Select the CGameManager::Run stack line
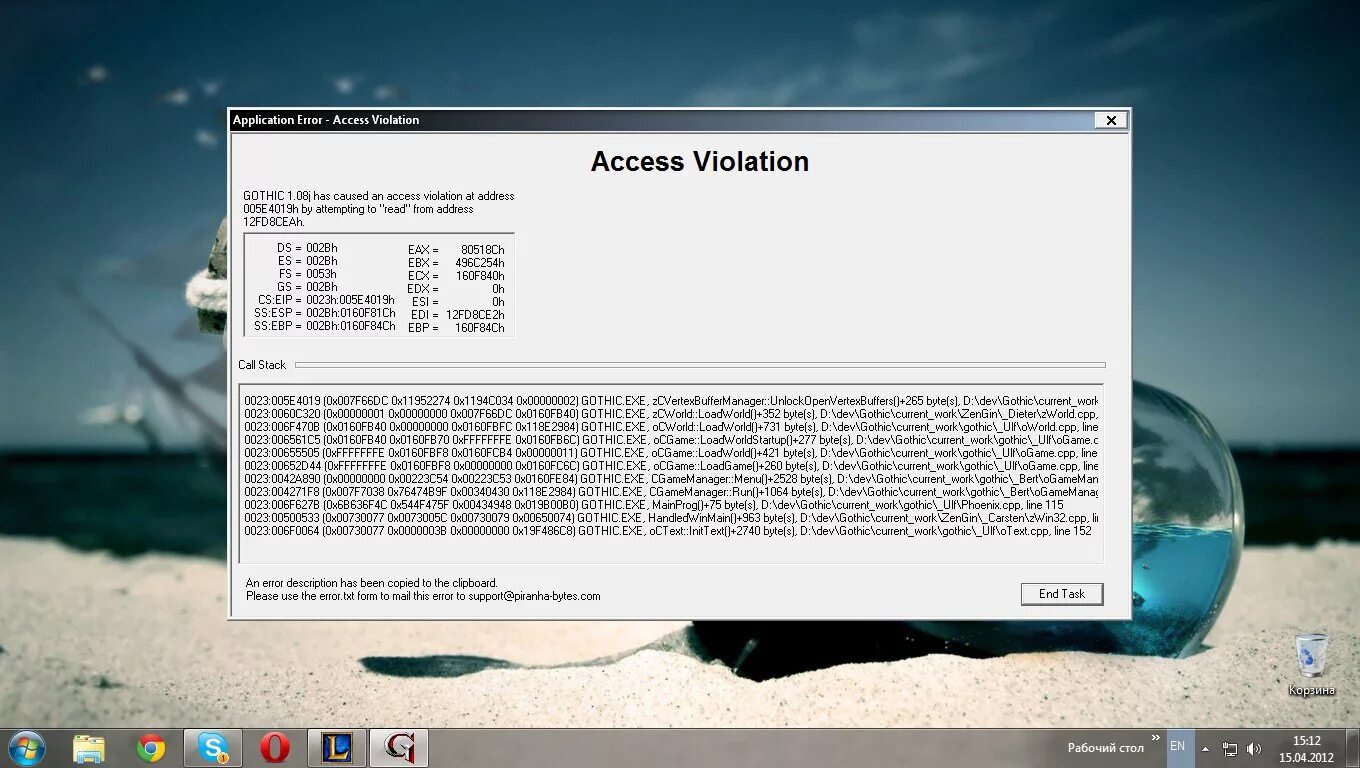This screenshot has height=768, width=1360. point(671,492)
